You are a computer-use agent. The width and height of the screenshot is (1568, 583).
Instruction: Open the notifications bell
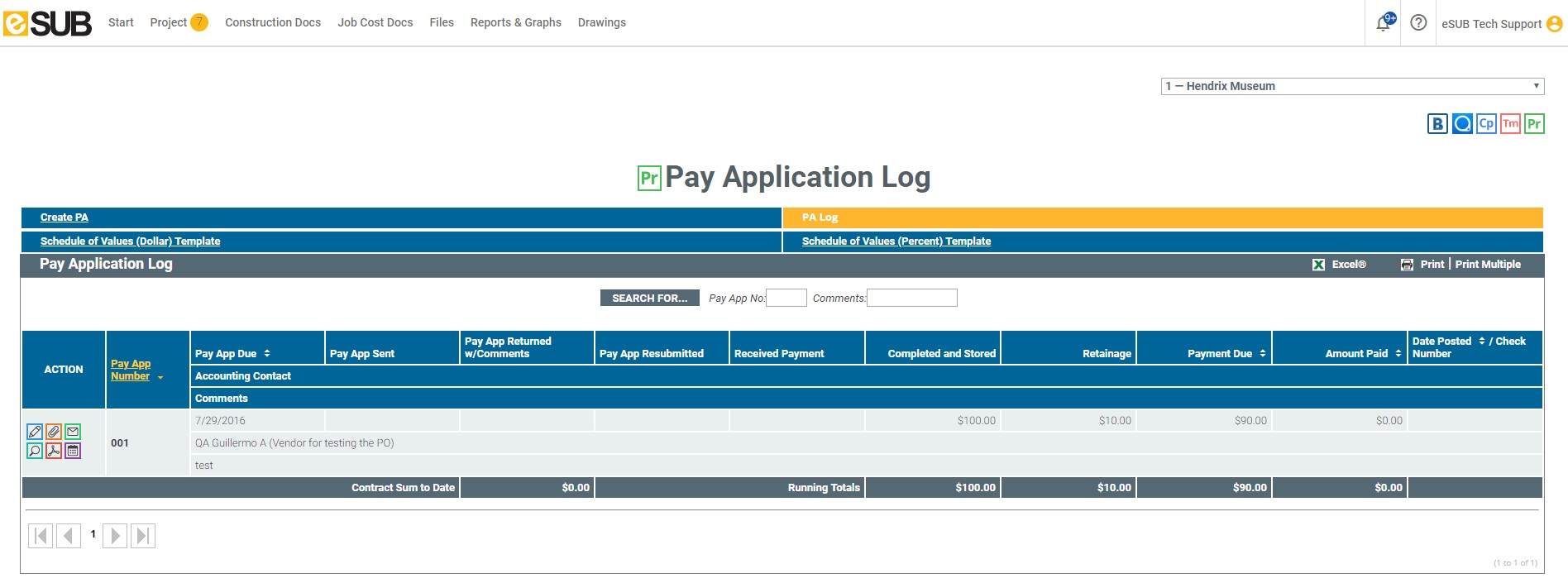[1384, 23]
